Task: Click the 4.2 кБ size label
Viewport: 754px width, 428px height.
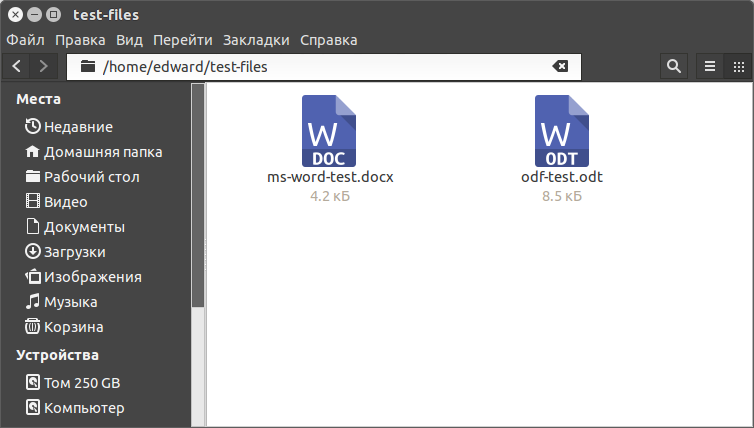Action: (330, 196)
